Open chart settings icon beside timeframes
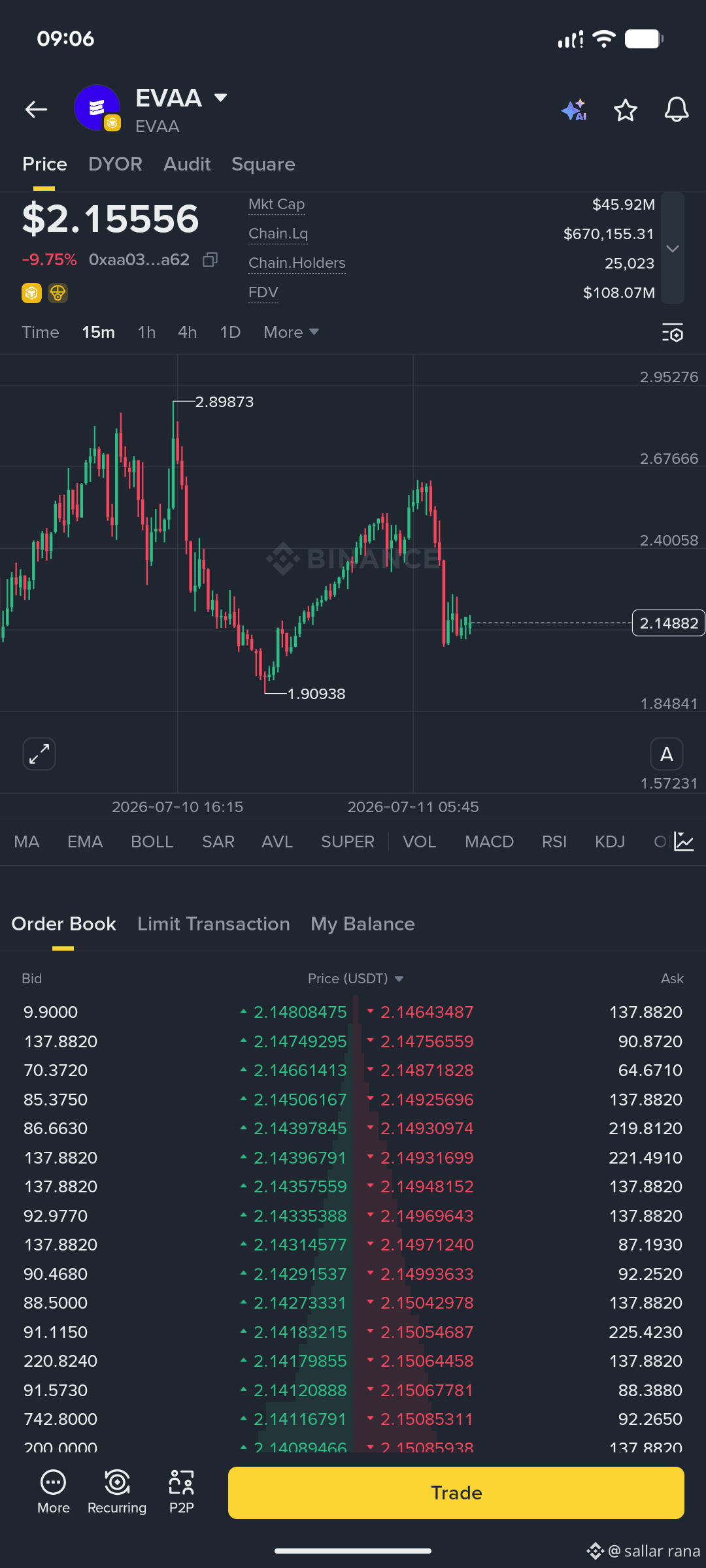 pyautogui.click(x=673, y=333)
